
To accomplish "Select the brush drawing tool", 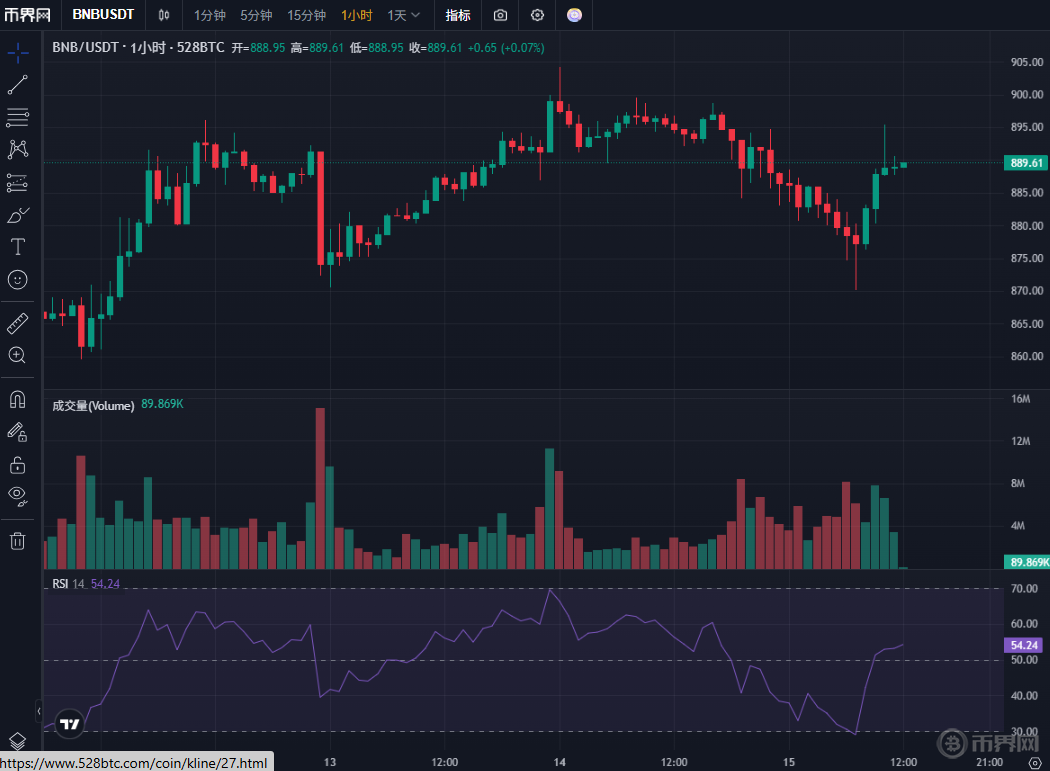I will tap(18, 215).
